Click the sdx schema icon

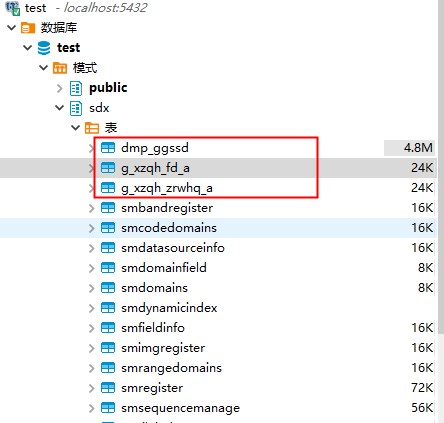(76, 108)
